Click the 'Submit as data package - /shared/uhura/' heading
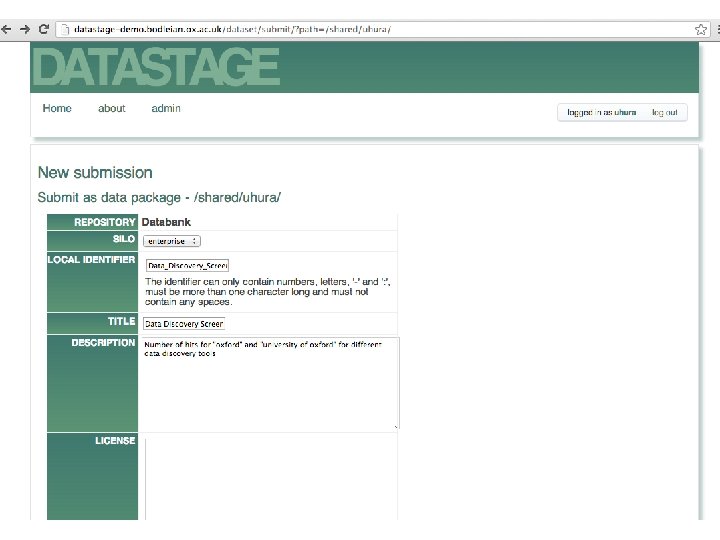 pyautogui.click(x=159, y=198)
